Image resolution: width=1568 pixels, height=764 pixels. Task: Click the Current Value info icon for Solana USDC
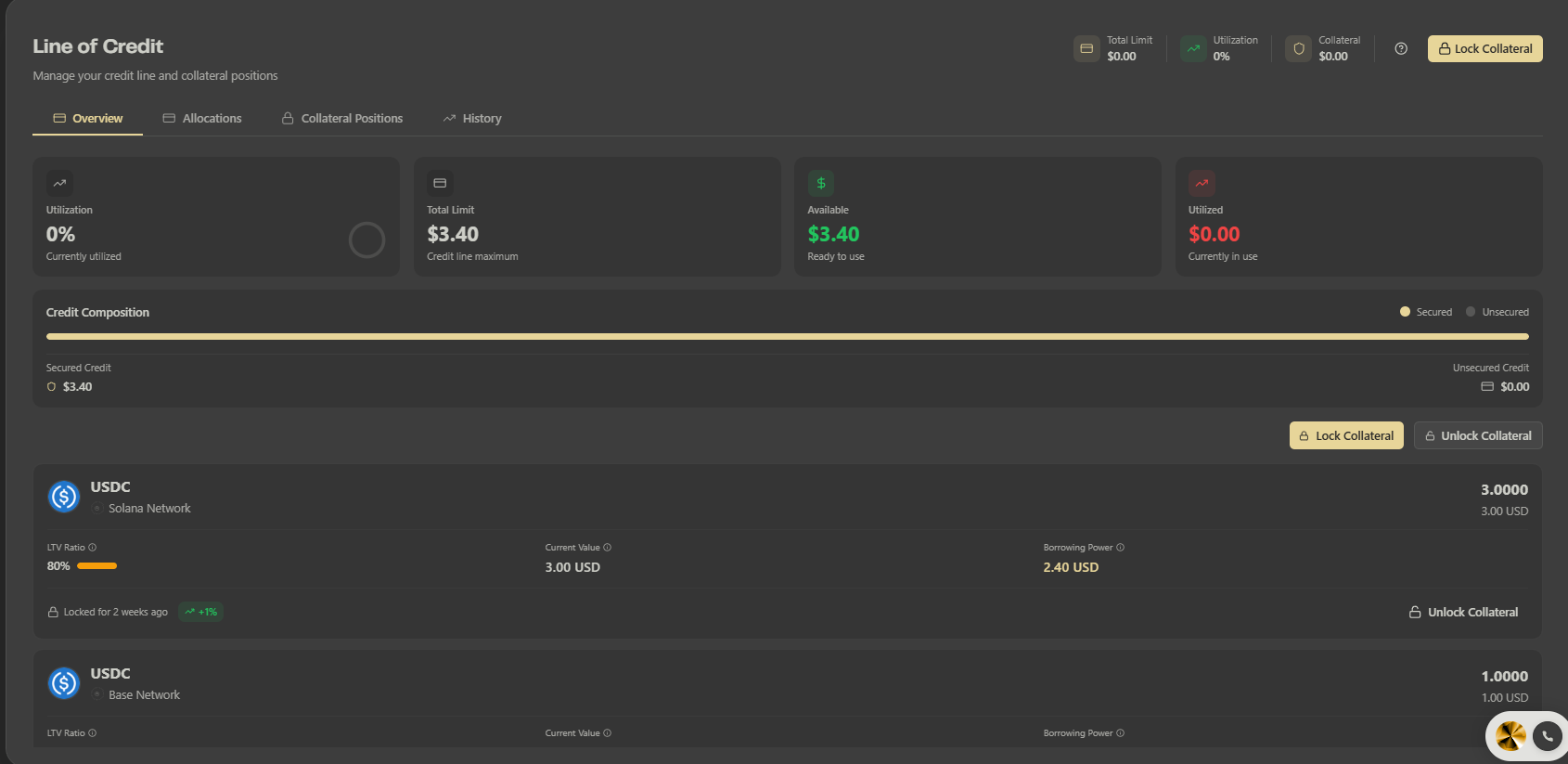608,548
